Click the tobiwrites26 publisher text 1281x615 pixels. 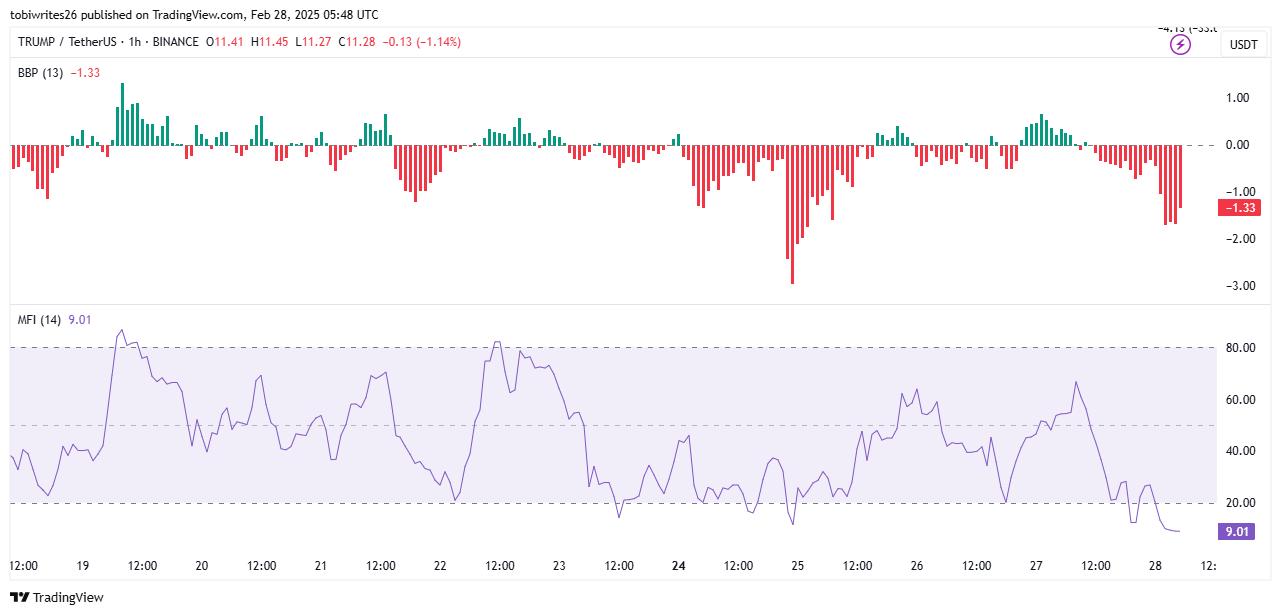coord(47,15)
